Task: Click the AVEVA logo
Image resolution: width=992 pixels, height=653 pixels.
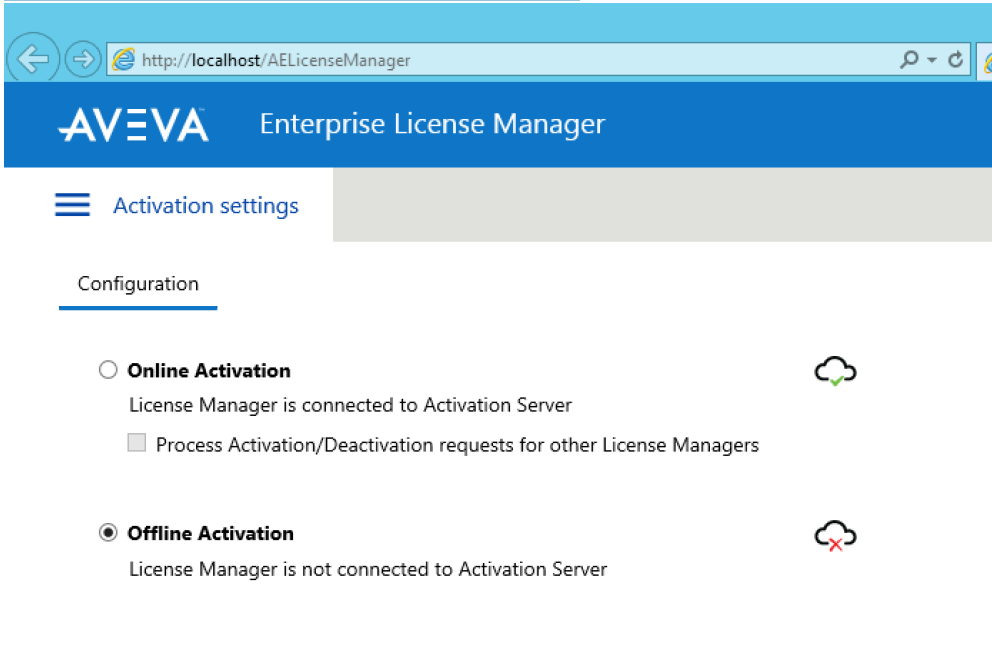Action: (133, 124)
